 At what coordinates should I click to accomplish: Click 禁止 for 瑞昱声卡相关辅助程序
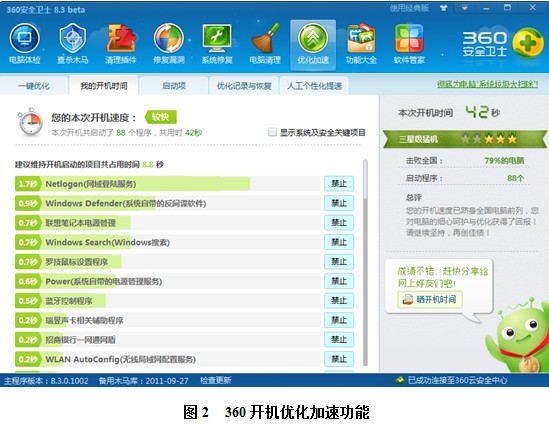(339, 320)
